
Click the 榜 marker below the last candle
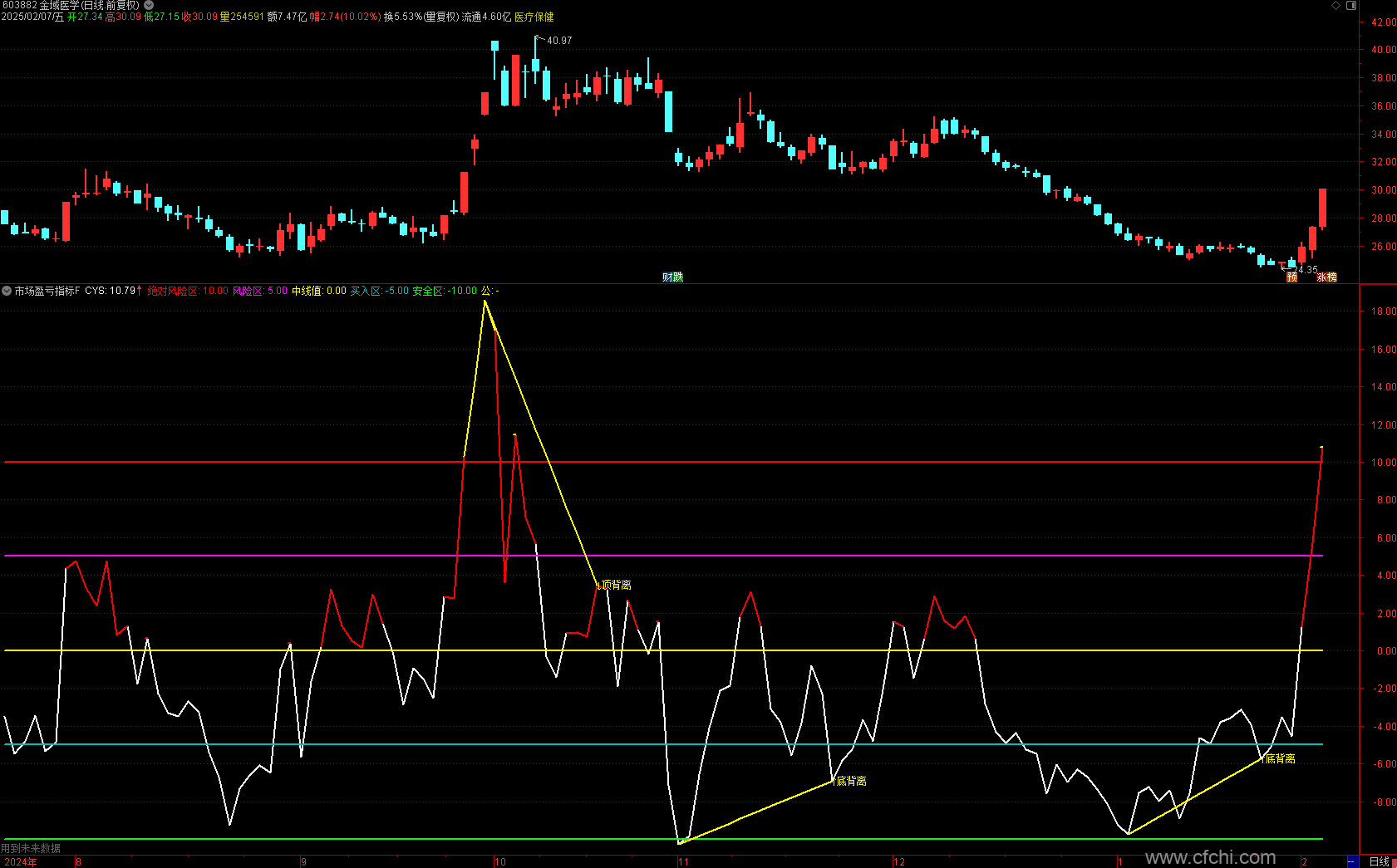click(1332, 277)
